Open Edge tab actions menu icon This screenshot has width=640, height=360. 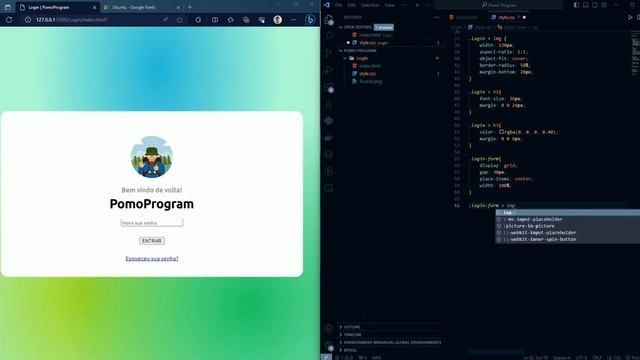pos(8,7)
